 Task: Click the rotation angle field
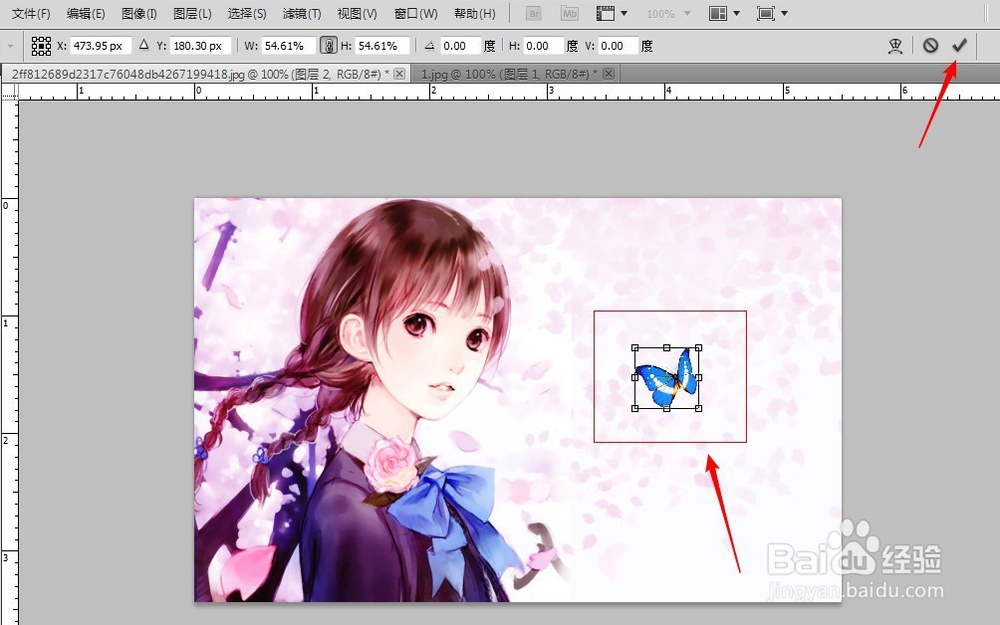pyautogui.click(x=459, y=46)
